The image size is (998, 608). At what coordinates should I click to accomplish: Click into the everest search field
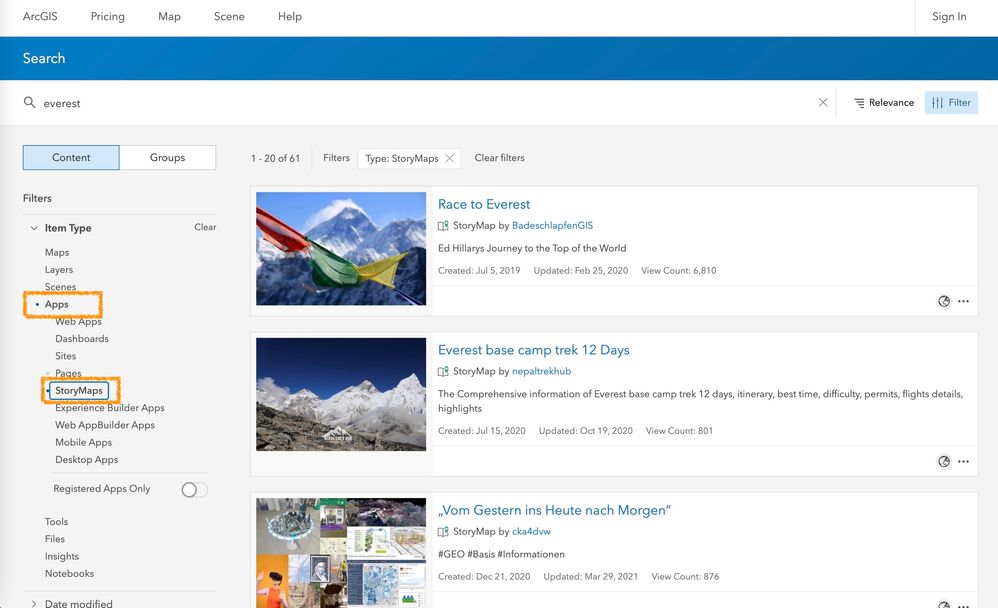pos(426,103)
